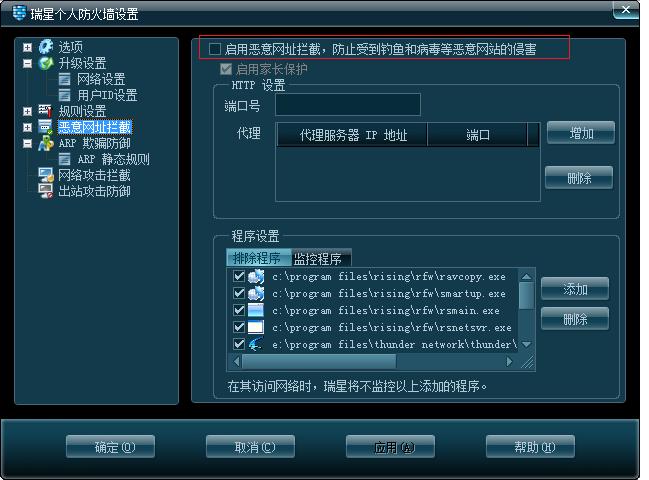This screenshot has width=649, height=480.
Task: Uncheck the rsnetsvr.exe checkbox
Action: pyautogui.click(x=239, y=327)
